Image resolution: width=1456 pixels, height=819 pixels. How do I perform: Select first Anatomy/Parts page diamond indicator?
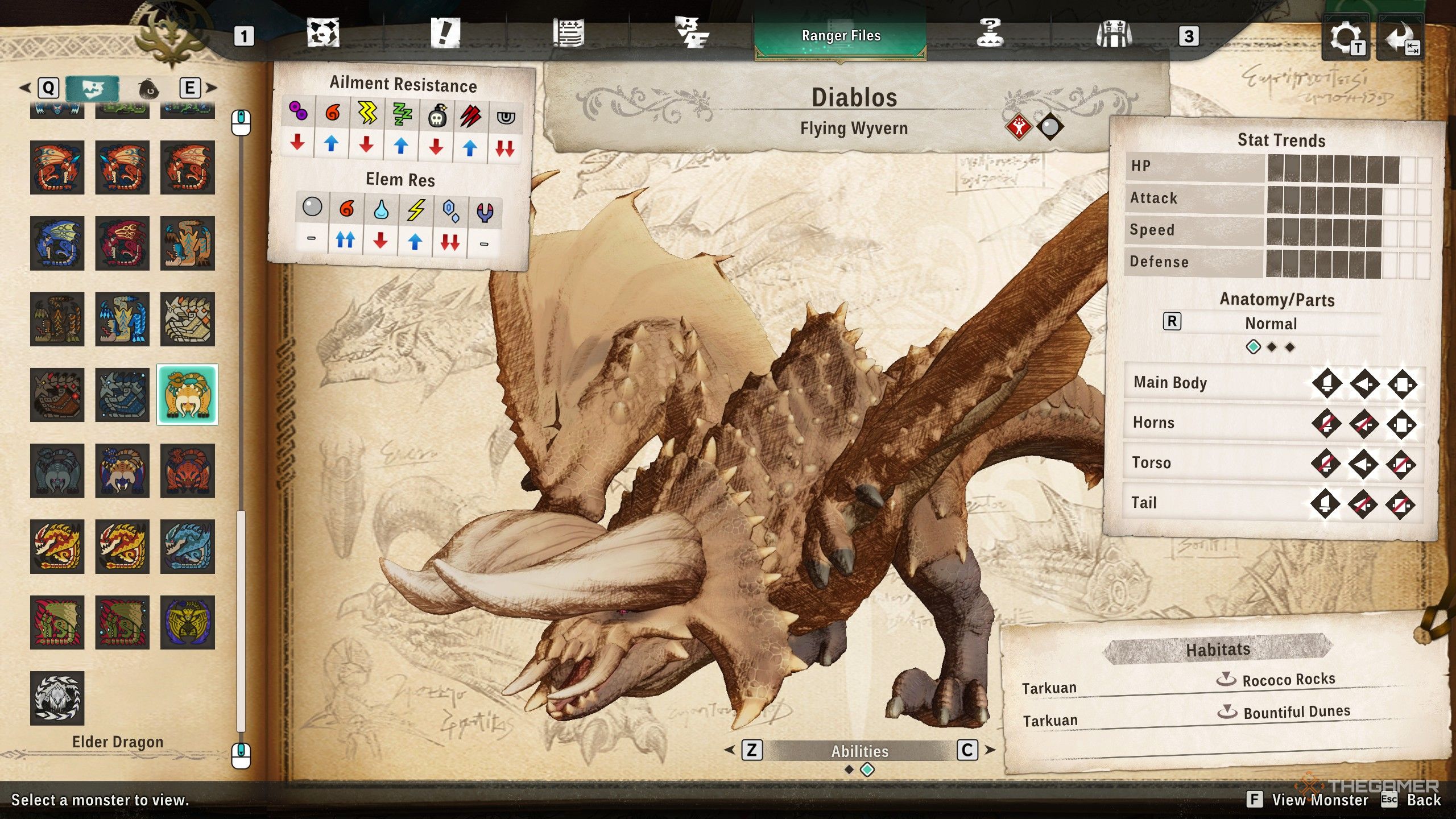pos(1253,347)
